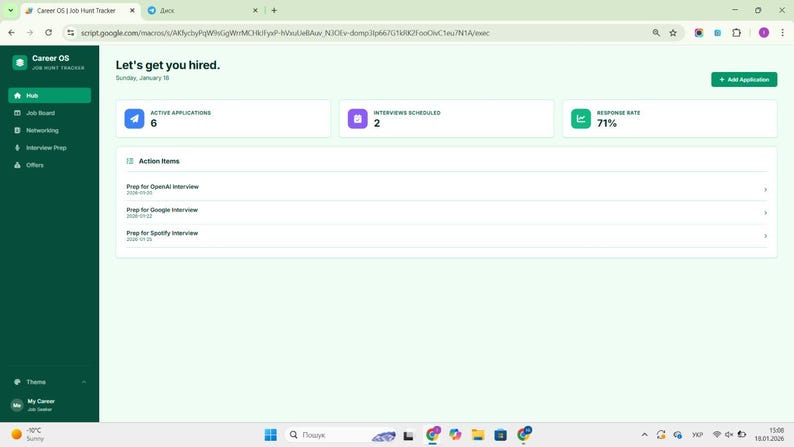Expand the Google interview row chevron
This screenshot has height=447, width=794.
point(765,213)
